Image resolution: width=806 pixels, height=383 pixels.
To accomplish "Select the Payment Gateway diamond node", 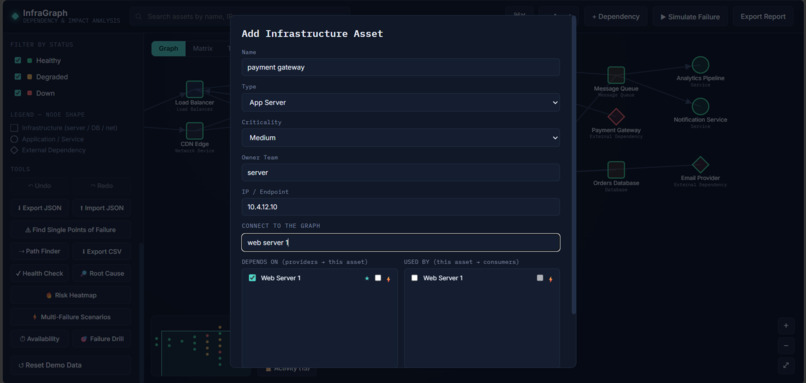I will pos(616,117).
